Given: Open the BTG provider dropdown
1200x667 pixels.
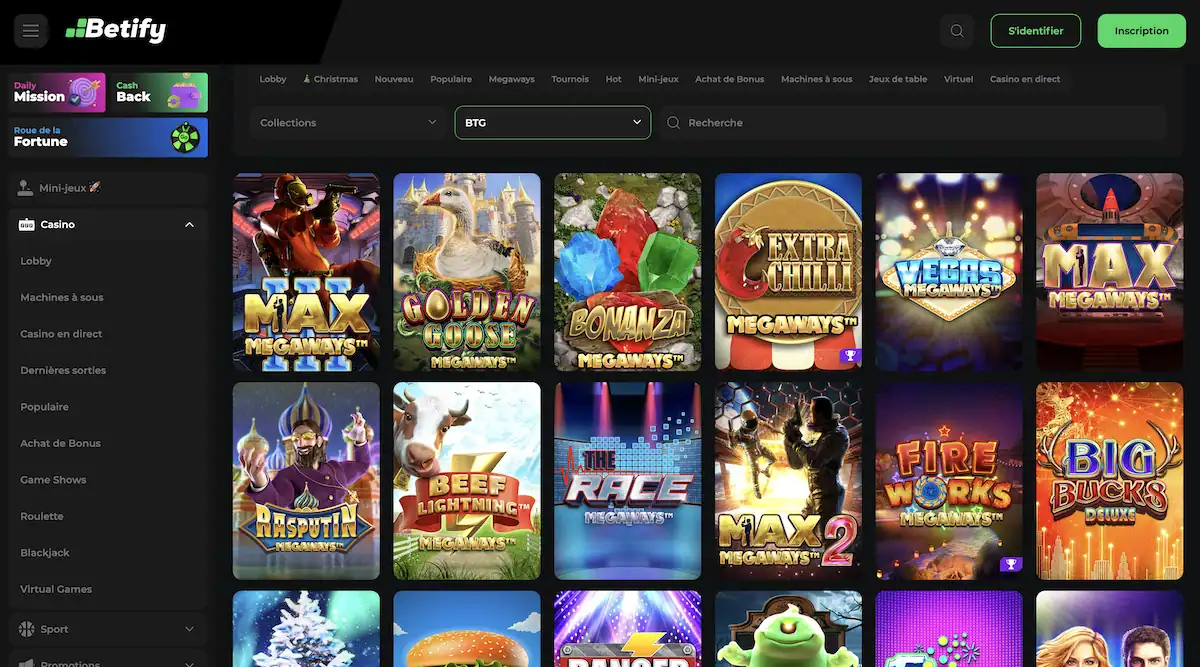Looking at the screenshot, I should (x=552, y=123).
